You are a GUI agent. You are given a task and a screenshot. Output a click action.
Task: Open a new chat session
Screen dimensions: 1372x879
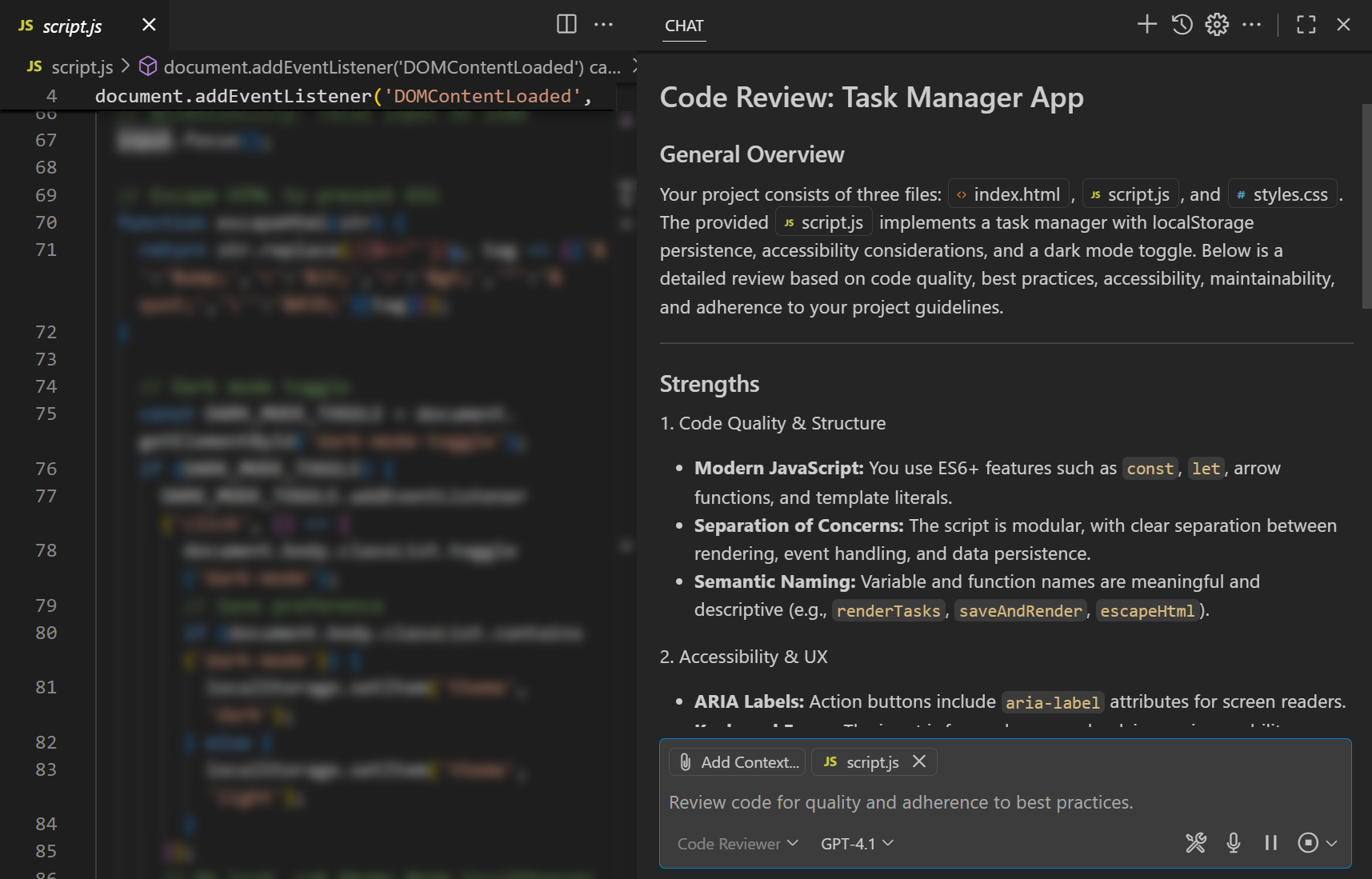tap(1146, 24)
